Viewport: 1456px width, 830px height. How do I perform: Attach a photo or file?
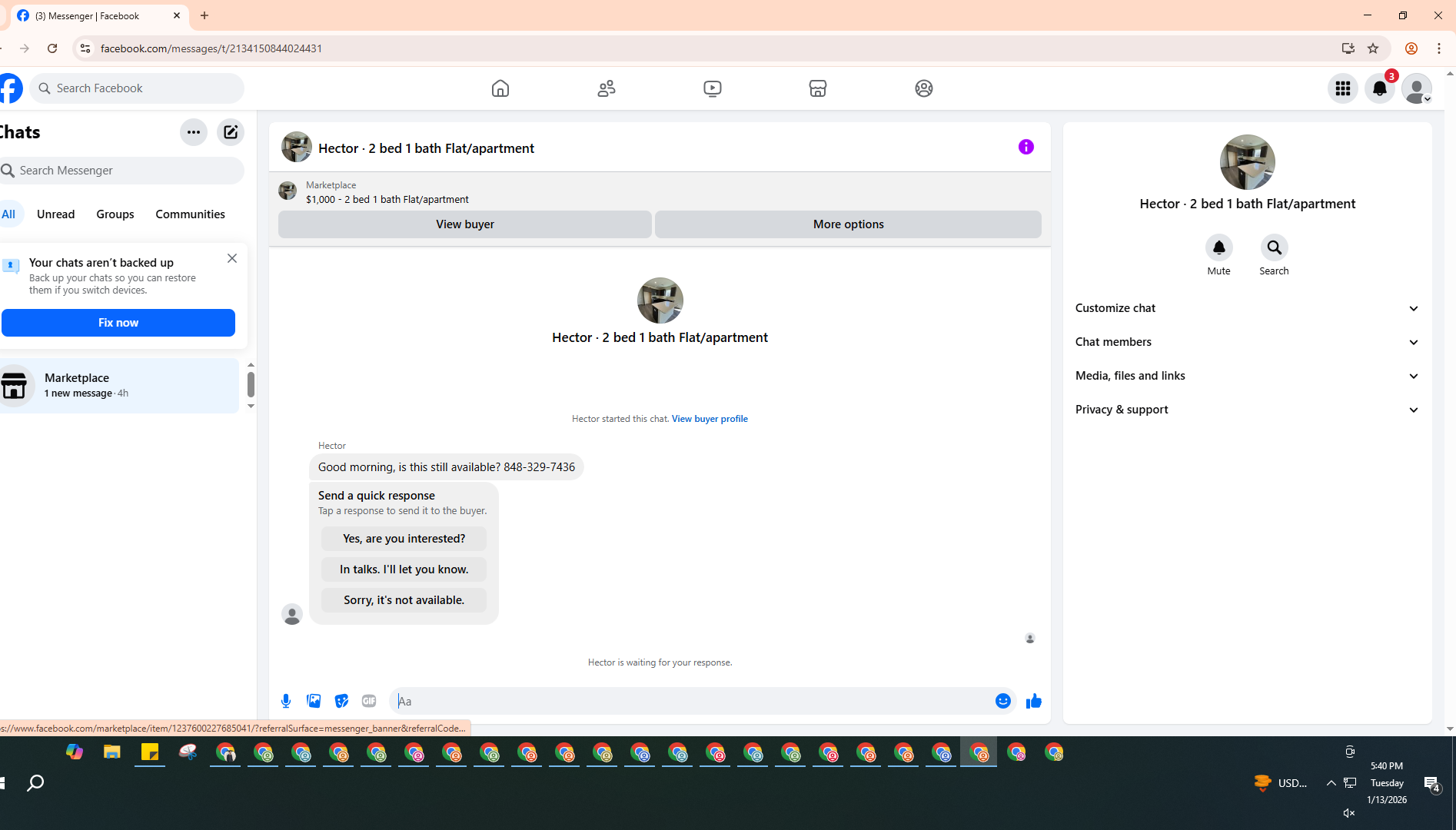click(x=314, y=701)
